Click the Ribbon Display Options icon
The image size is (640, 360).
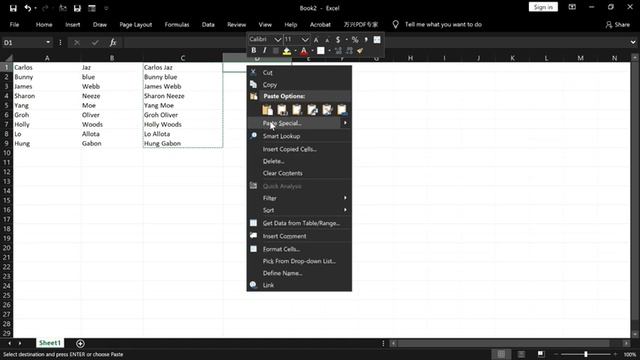click(x=572, y=7)
